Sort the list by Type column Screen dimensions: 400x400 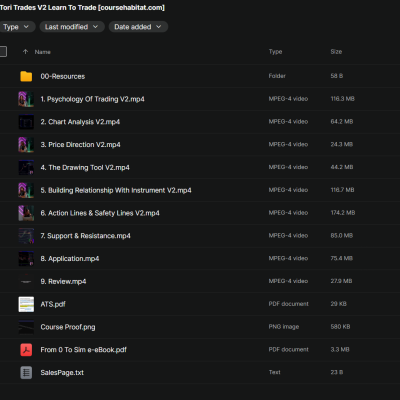point(275,52)
